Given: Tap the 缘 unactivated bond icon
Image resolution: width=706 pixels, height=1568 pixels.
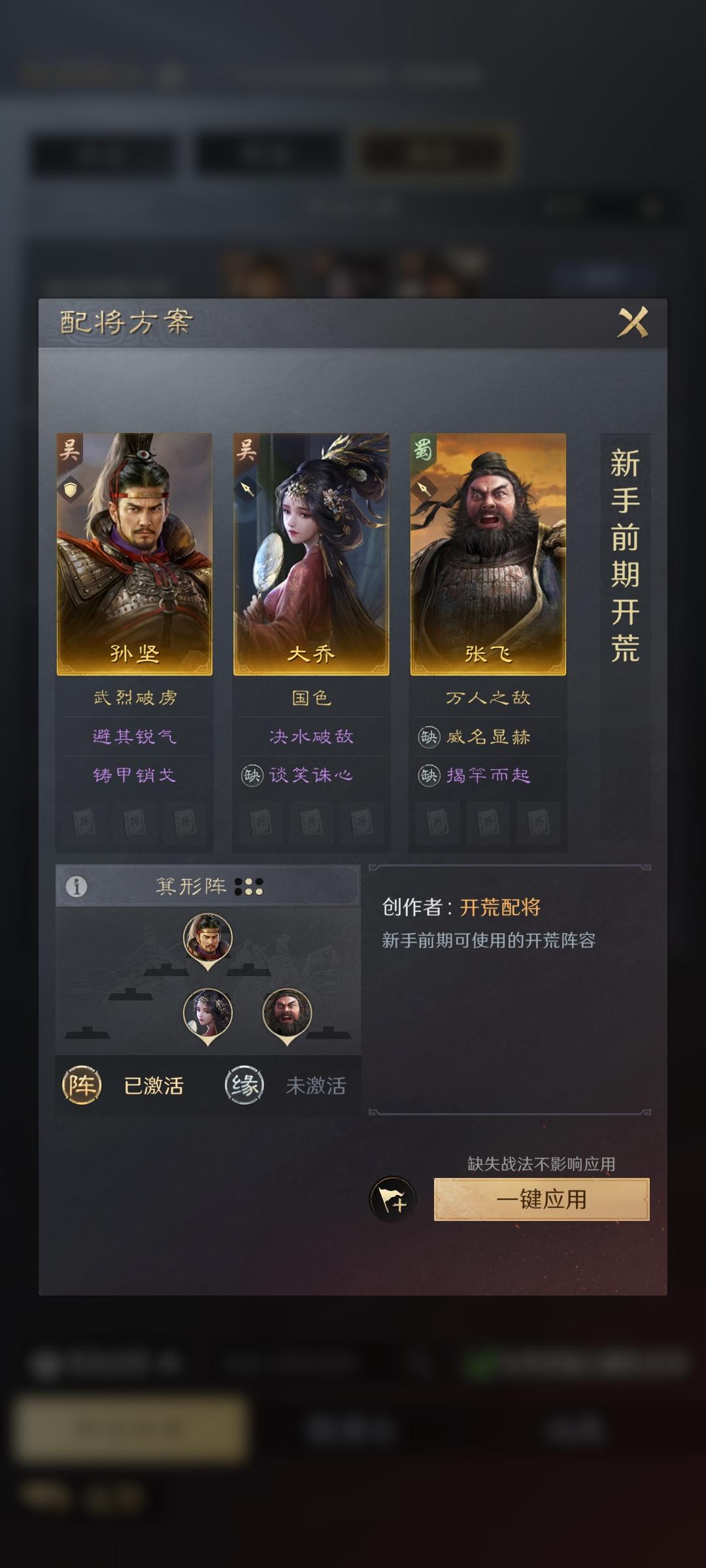Looking at the screenshot, I should point(244,1085).
